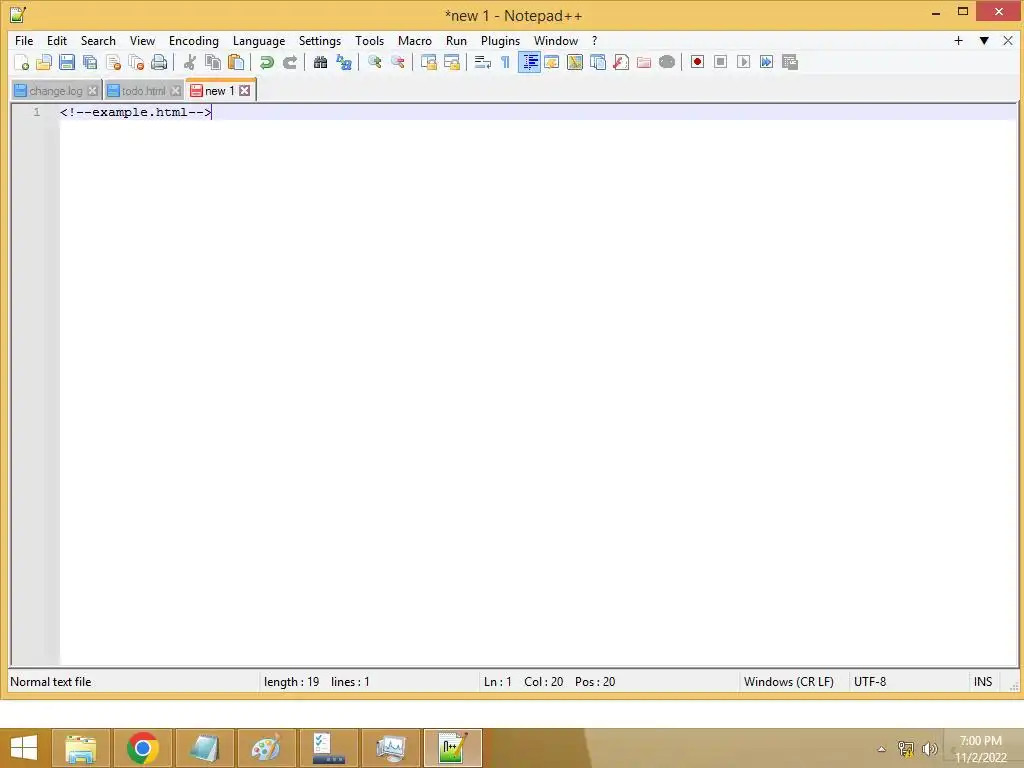Toggle Show All Characters pilcrow icon

(x=505, y=62)
